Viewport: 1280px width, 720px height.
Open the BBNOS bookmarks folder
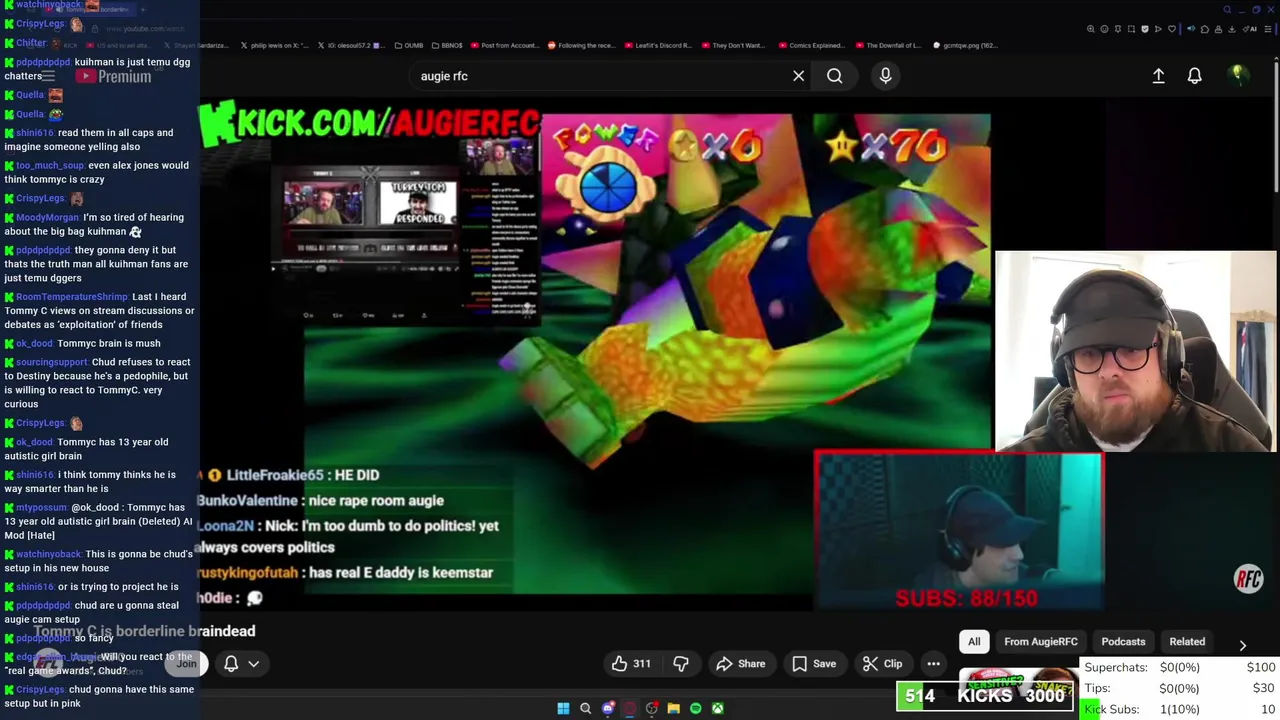(x=447, y=45)
